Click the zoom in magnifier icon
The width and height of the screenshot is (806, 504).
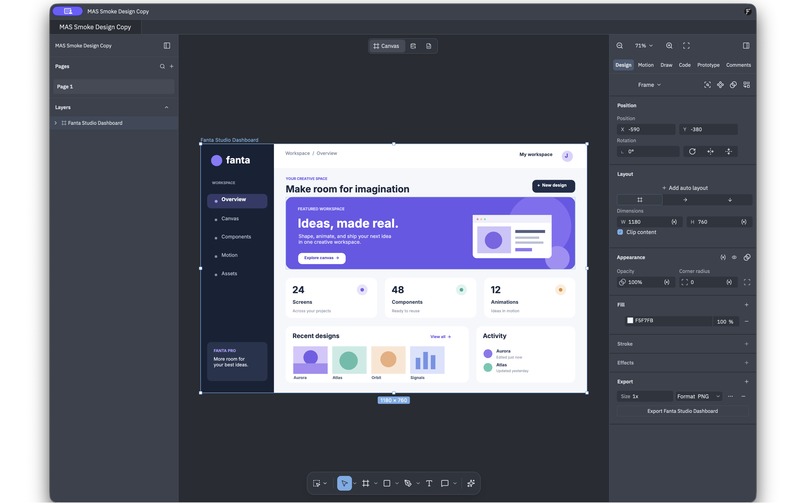pos(669,46)
